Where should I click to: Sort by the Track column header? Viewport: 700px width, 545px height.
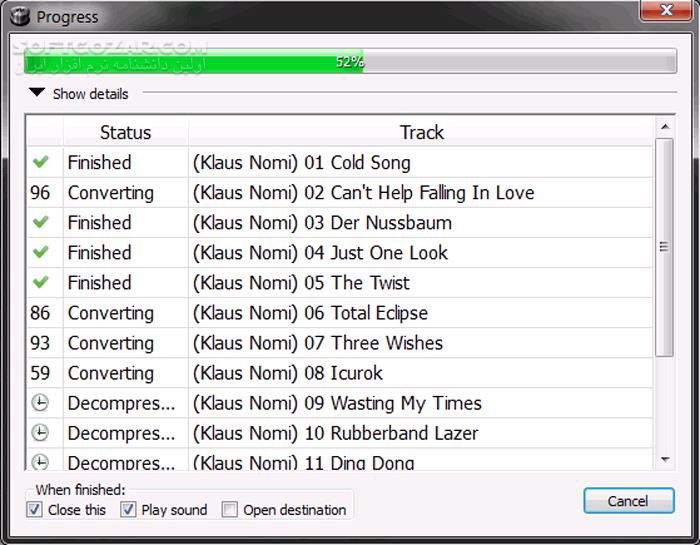click(x=421, y=132)
